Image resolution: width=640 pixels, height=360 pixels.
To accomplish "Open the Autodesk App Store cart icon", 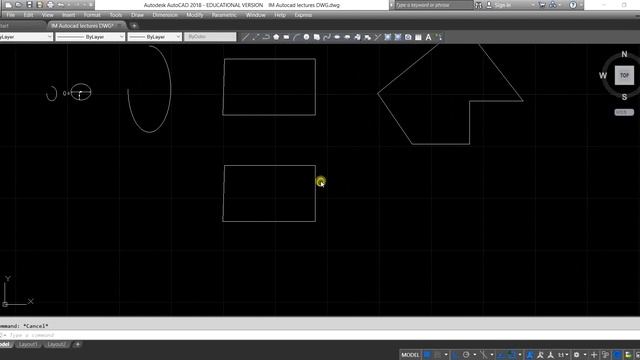I will pyautogui.click(x=542, y=5).
